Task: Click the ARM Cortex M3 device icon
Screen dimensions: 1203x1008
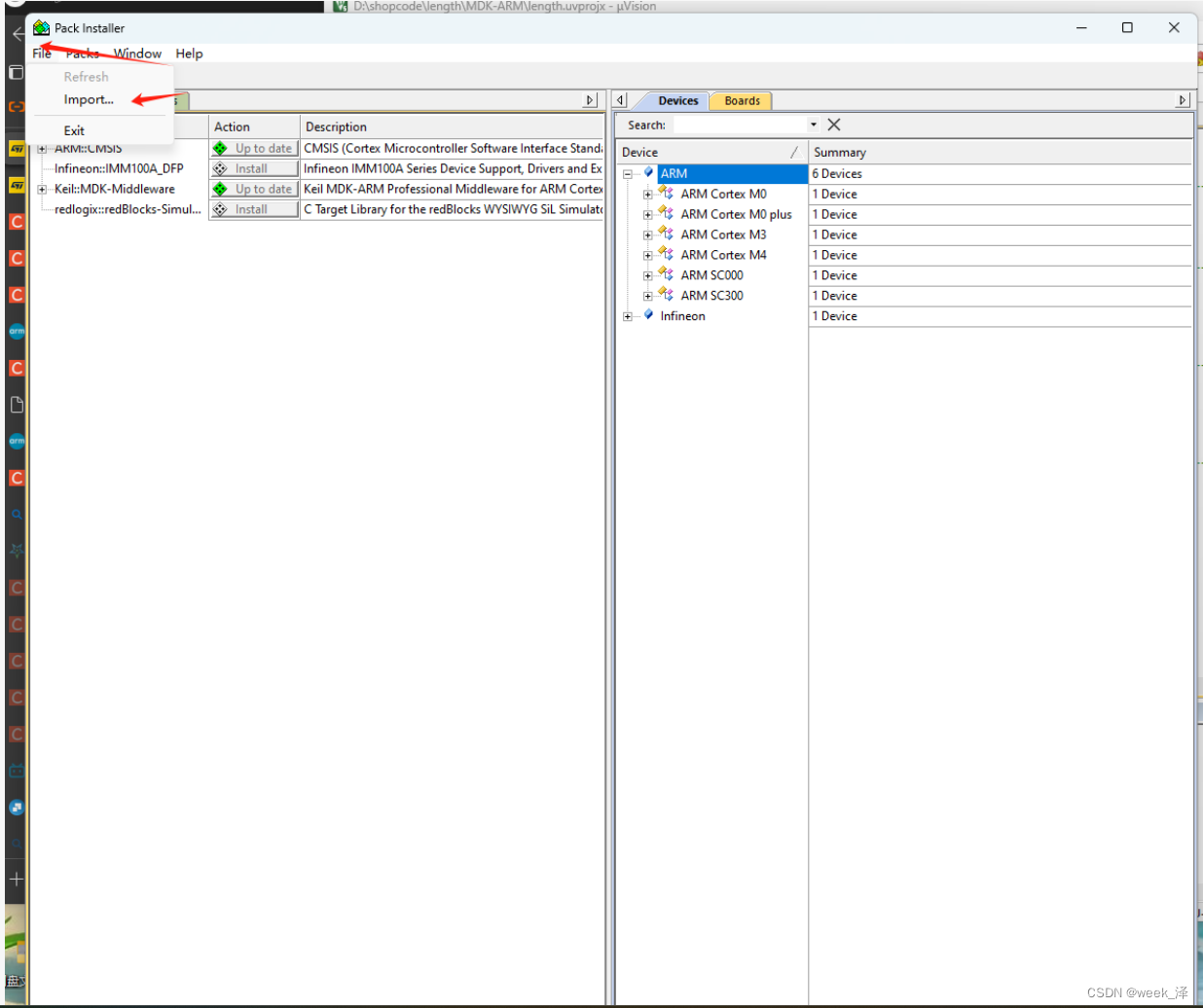Action: 666,234
